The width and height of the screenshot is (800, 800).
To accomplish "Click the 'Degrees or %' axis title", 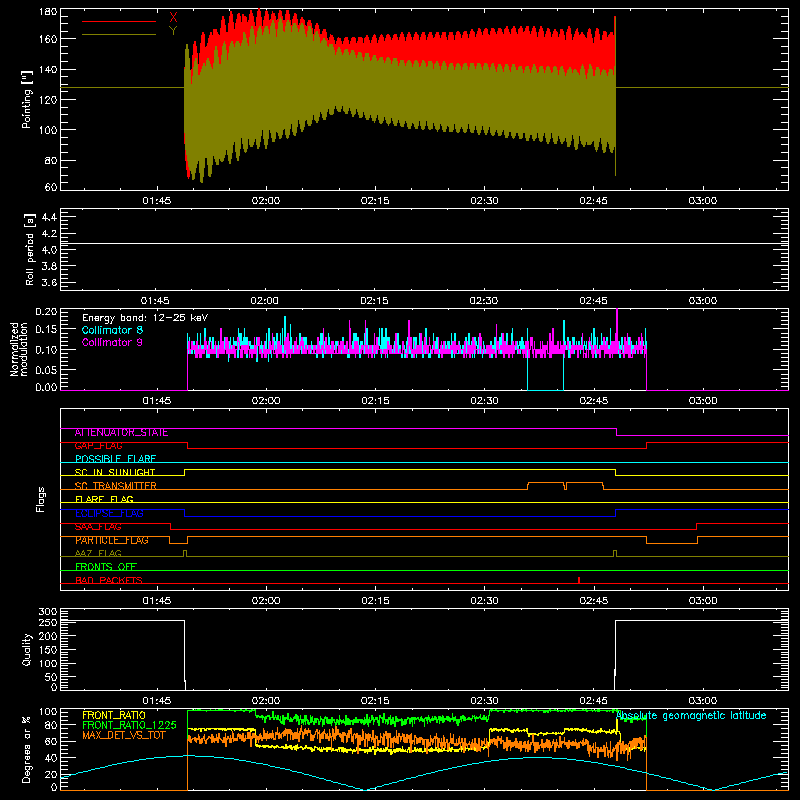I will click(x=27, y=749).
